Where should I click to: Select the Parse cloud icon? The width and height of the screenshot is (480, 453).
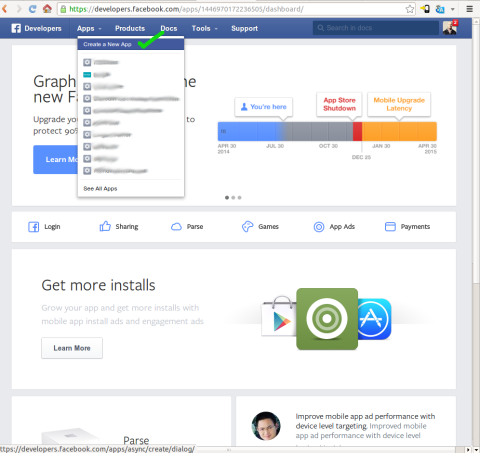click(x=176, y=227)
